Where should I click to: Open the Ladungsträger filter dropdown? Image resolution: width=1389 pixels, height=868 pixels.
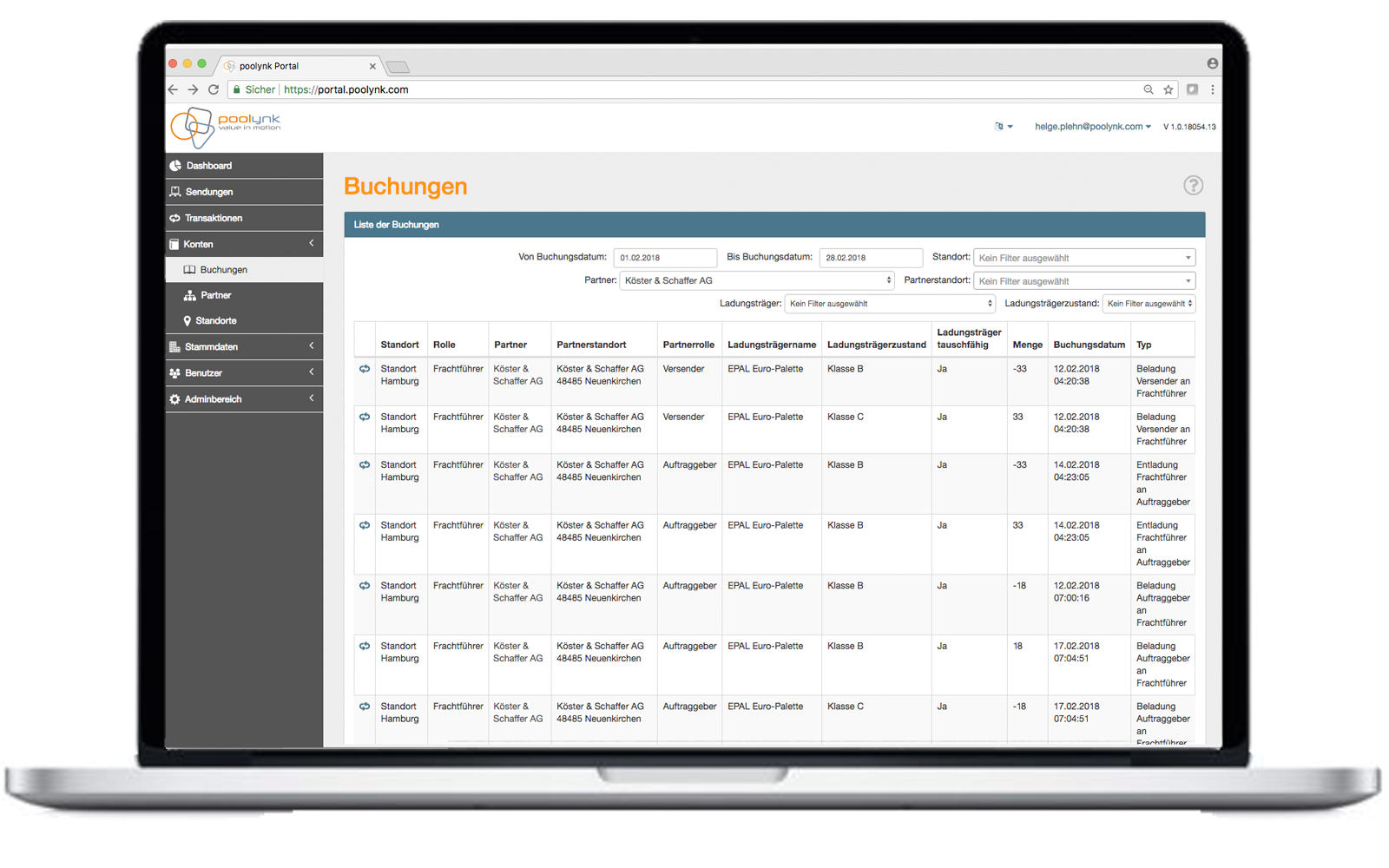pos(890,304)
